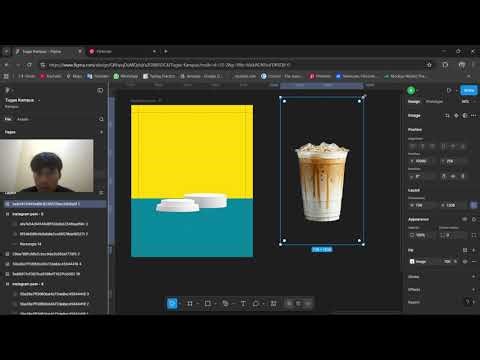
Task: Switch to the Prototype tab
Action: click(434, 101)
